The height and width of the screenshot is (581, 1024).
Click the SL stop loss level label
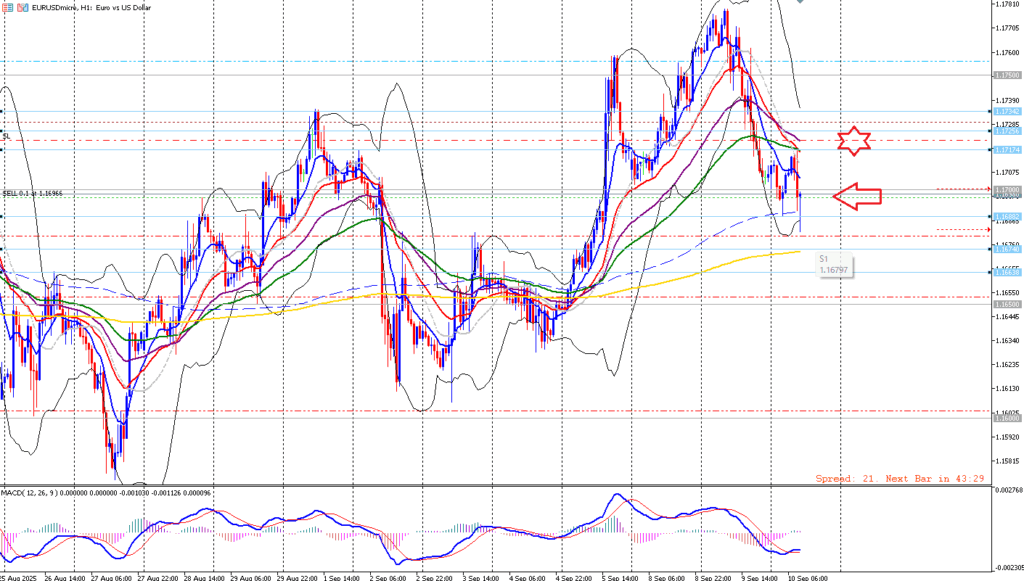(x=6, y=136)
